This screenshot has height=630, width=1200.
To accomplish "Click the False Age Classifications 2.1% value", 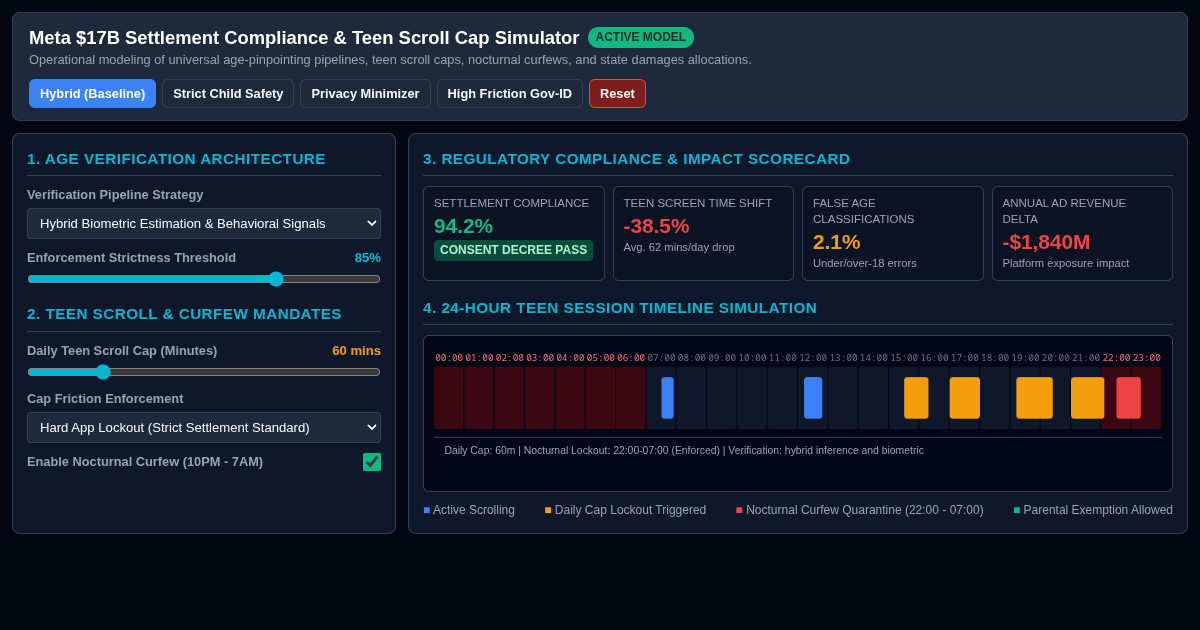I will [x=836, y=242].
